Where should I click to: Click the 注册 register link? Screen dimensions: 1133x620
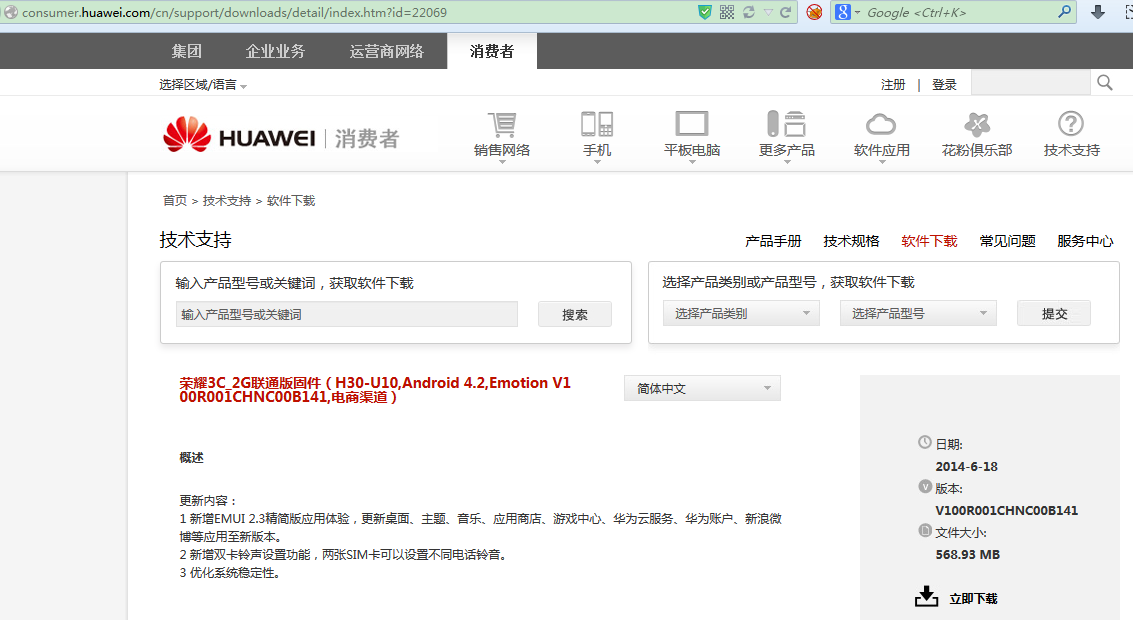point(893,85)
